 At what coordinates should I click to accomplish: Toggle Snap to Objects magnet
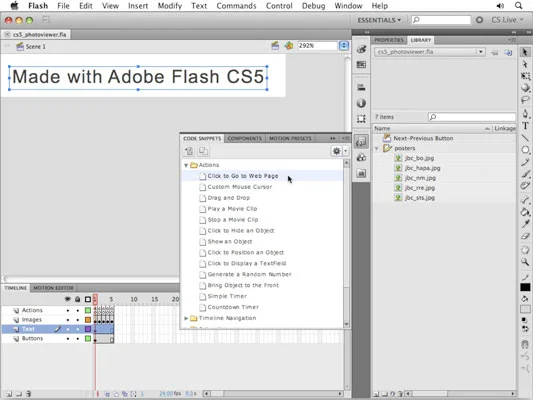(x=525, y=345)
